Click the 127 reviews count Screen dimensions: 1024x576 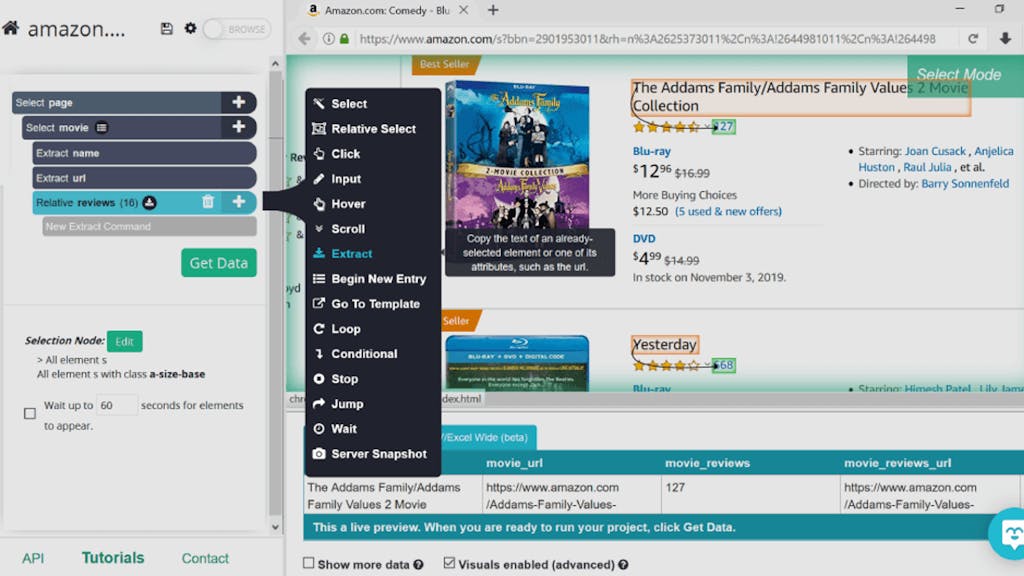pos(724,126)
